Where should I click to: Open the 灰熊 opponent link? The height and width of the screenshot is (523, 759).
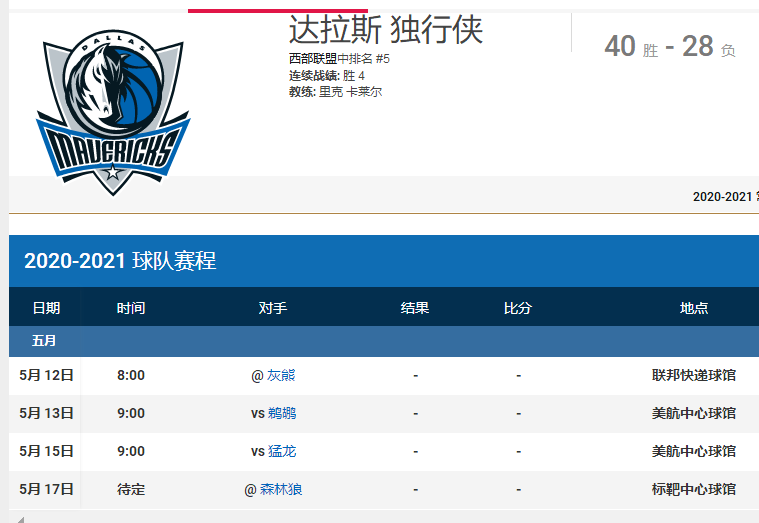click(281, 376)
